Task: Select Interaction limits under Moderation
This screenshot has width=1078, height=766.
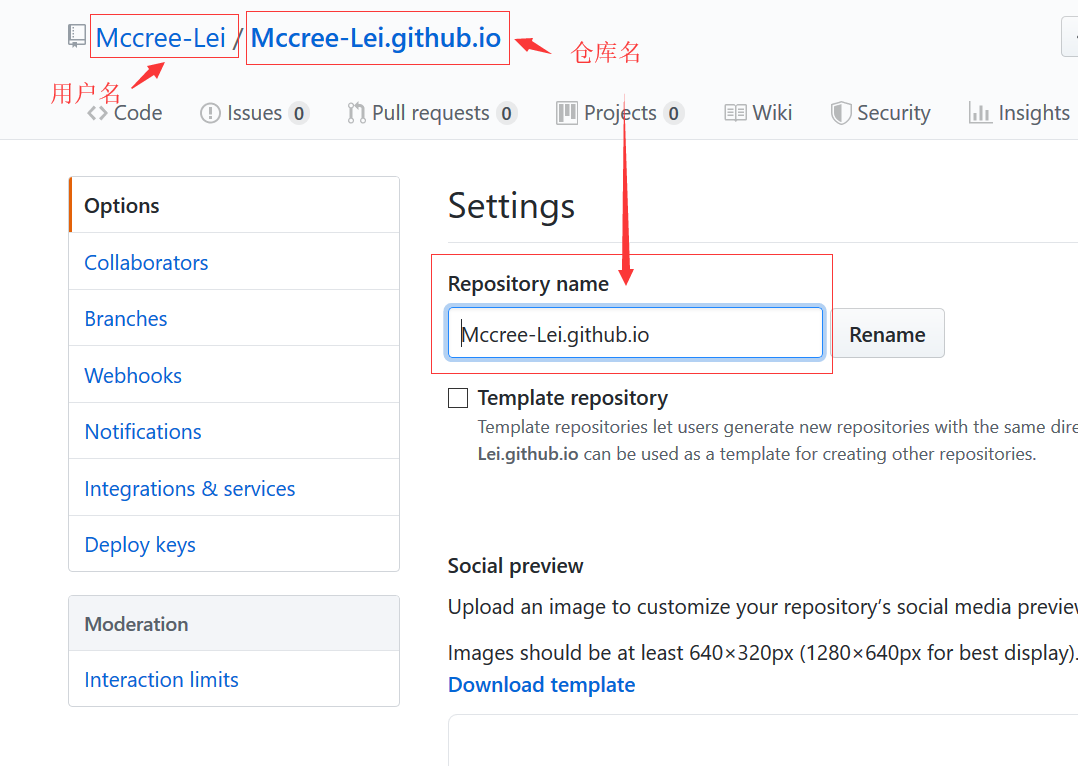Action: pyautogui.click(x=161, y=680)
